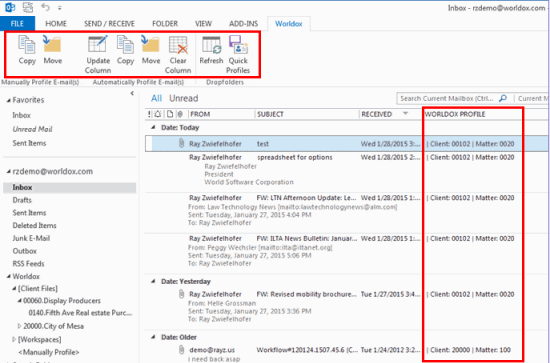Switch to the FOLDER tab
This screenshot has width=550, height=363.
(x=165, y=24)
